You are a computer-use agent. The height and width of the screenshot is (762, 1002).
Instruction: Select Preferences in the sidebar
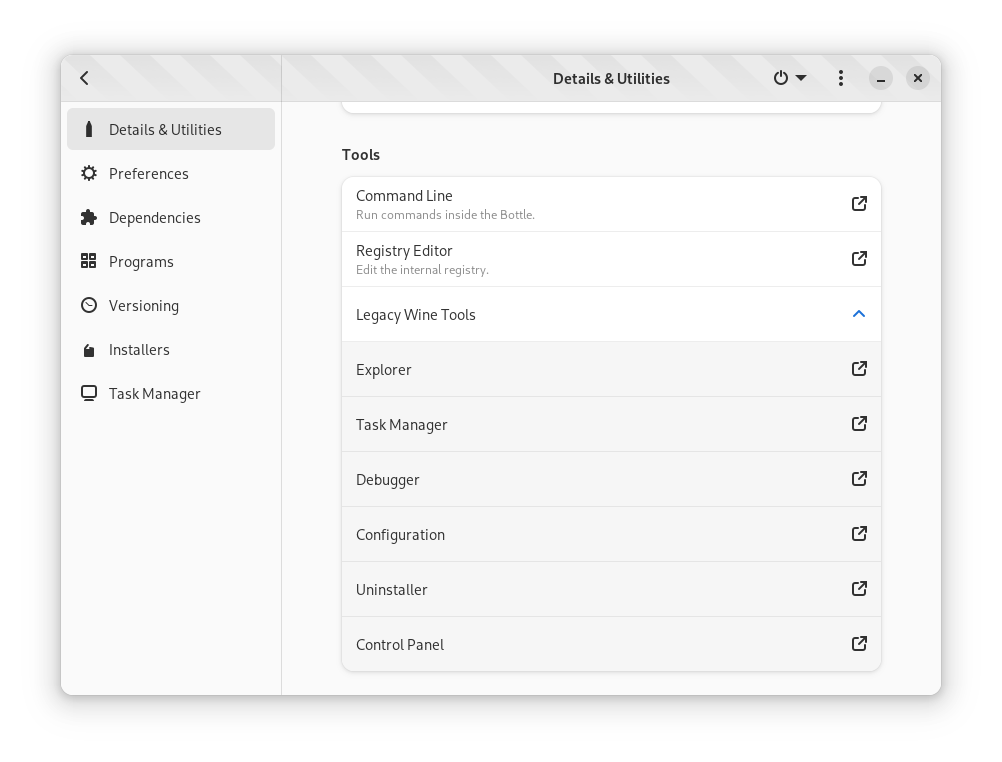[149, 174]
